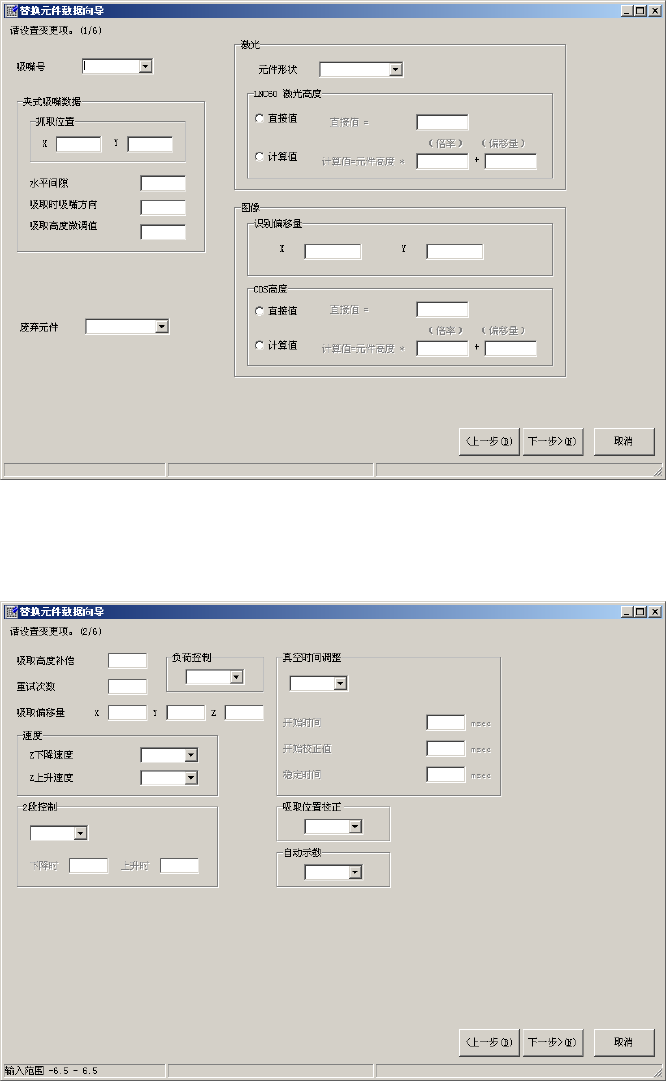The width and height of the screenshot is (666, 1081).
Task: Focus the 下降时 input field
Action: tap(89, 866)
